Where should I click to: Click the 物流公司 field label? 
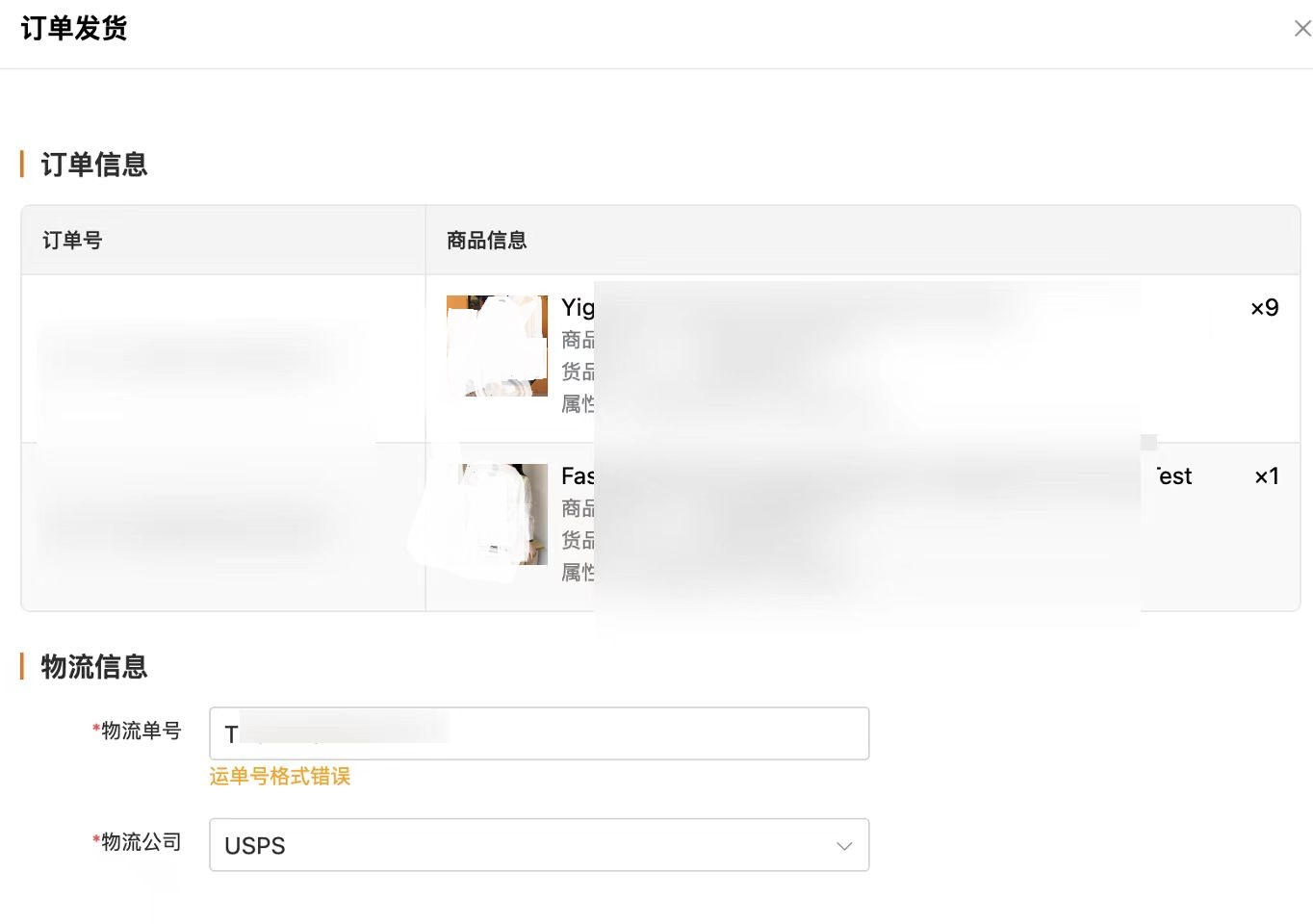137,842
